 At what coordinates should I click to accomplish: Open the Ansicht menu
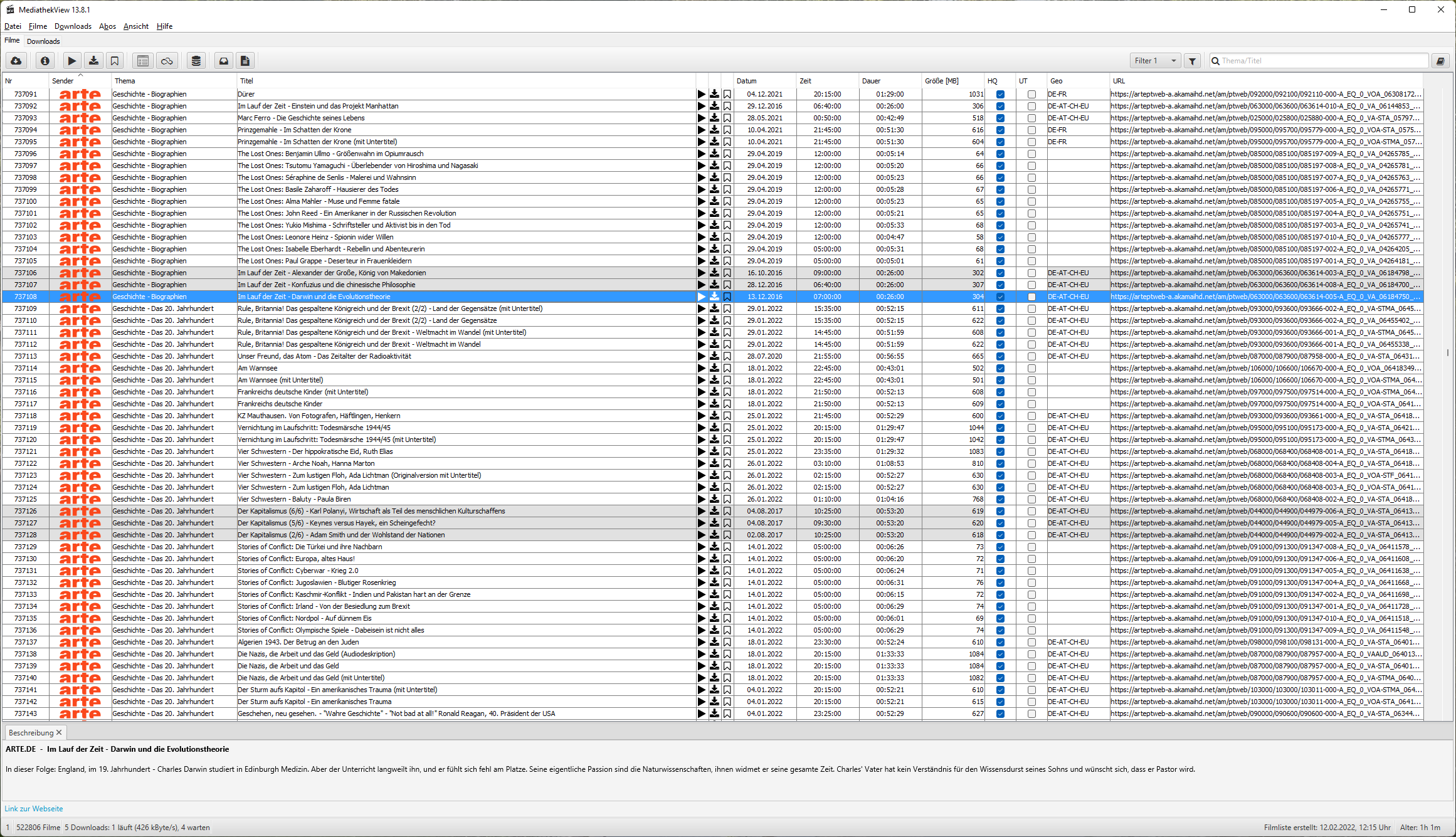[136, 26]
